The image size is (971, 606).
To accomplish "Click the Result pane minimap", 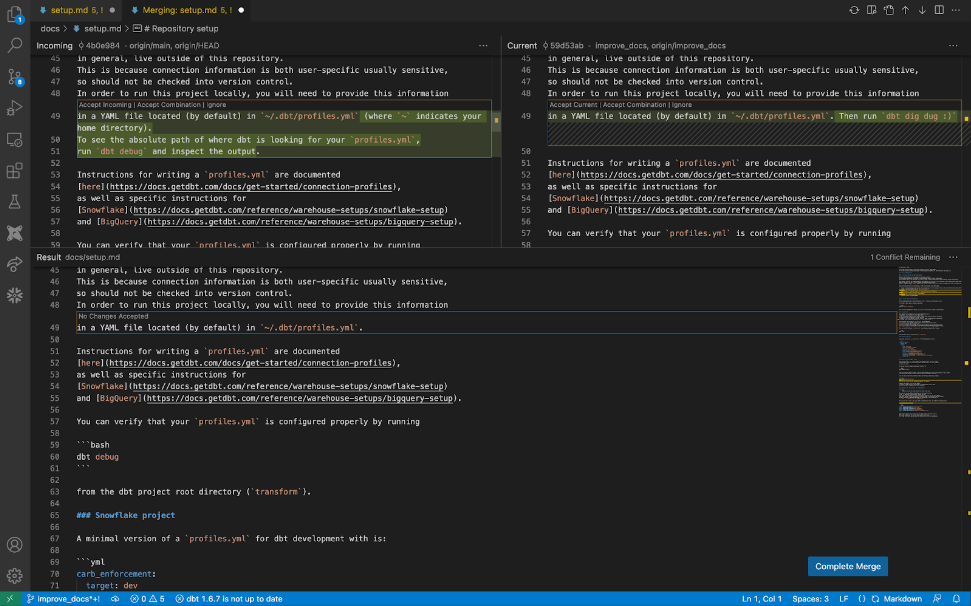I will coord(929,344).
